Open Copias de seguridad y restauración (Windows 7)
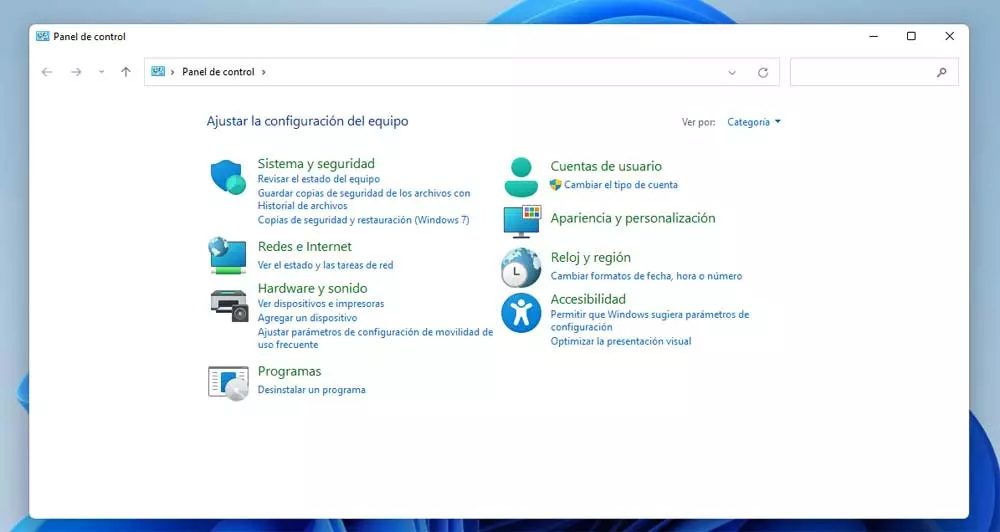This screenshot has width=1000, height=532. [x=364, y=220]
